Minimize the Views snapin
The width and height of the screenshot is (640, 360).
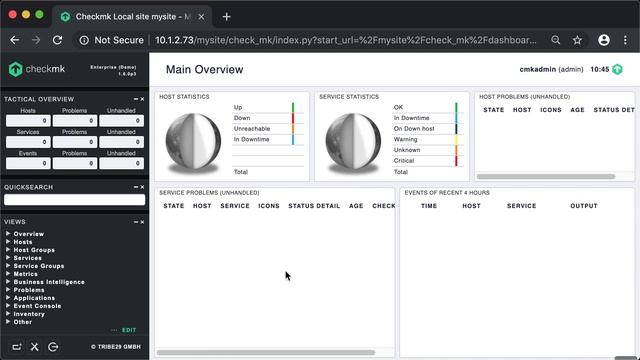coord(136,222)
